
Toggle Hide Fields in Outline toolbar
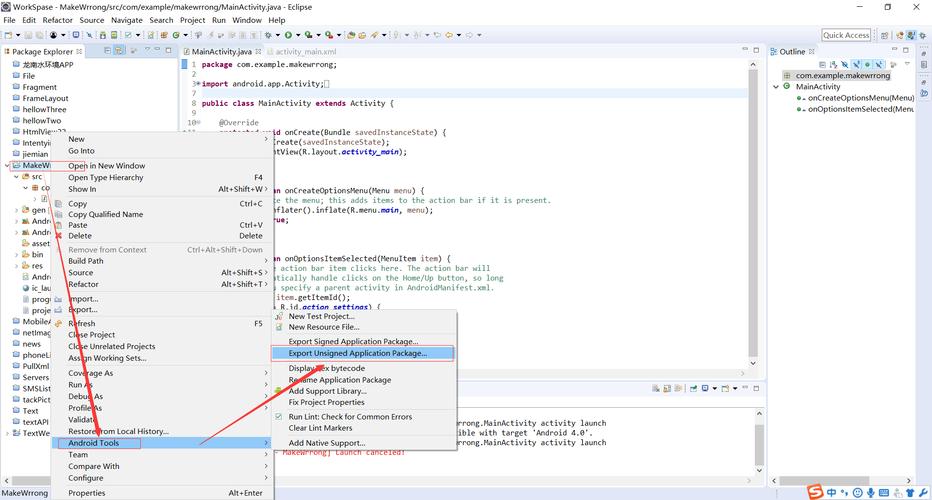pyautogui.click(x=845, y=64)
